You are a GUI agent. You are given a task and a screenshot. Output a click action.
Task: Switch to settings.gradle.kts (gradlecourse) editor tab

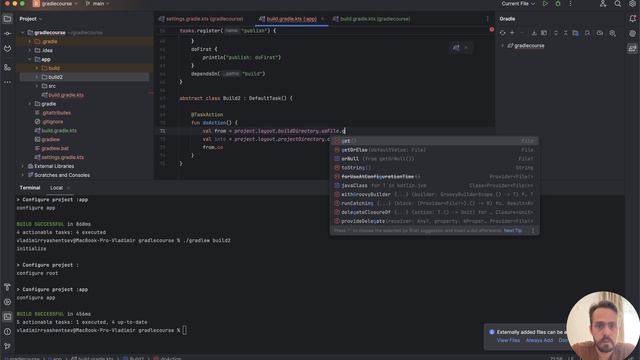pos(201,19)
